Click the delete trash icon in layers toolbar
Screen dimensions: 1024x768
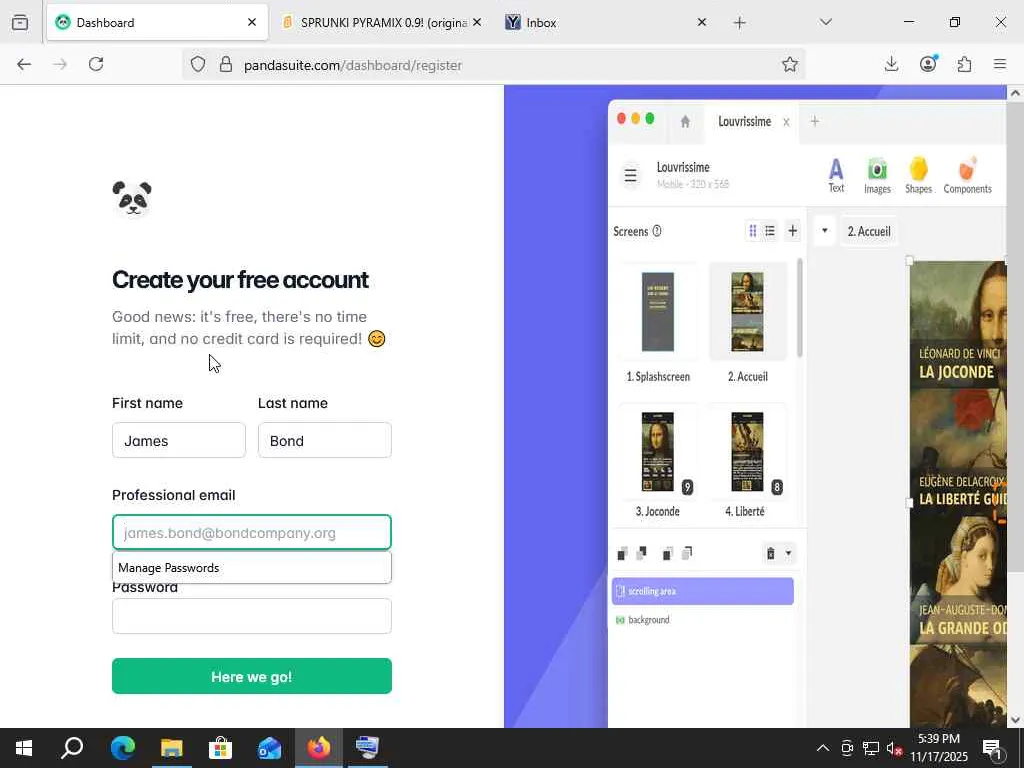(771, 554)
